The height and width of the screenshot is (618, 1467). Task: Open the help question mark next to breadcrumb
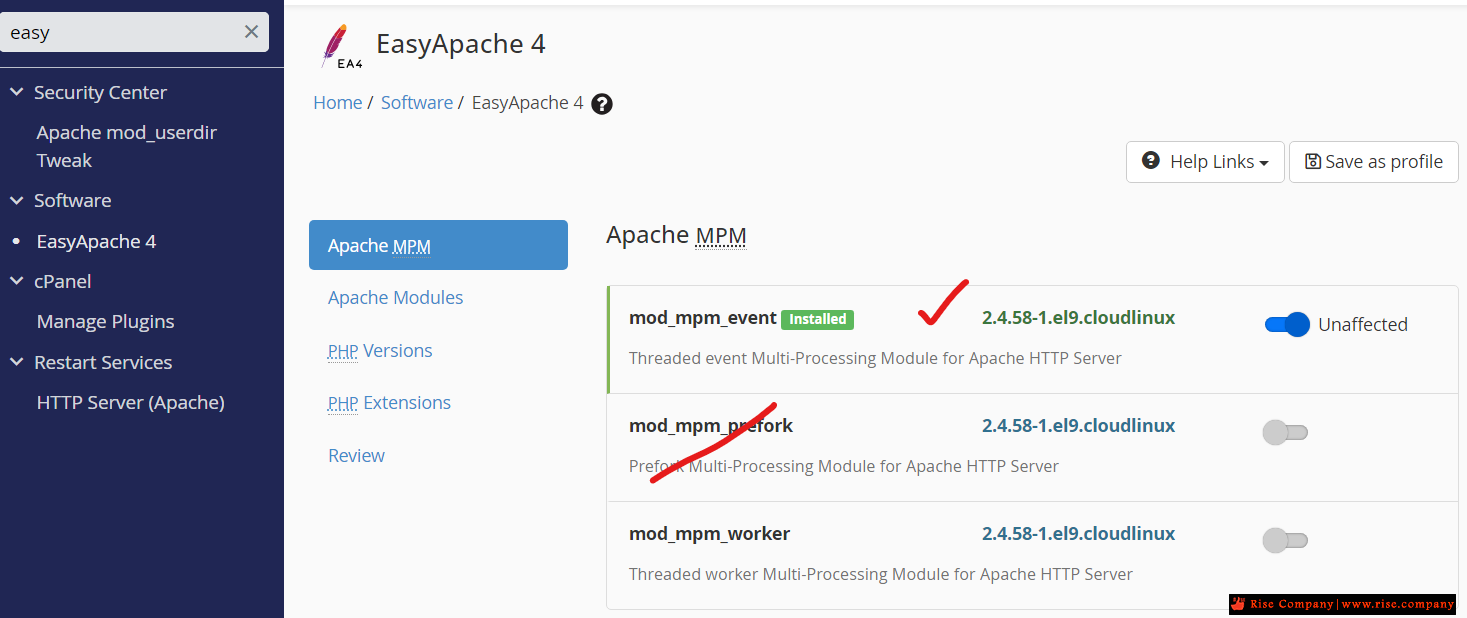tap(602, 104)
